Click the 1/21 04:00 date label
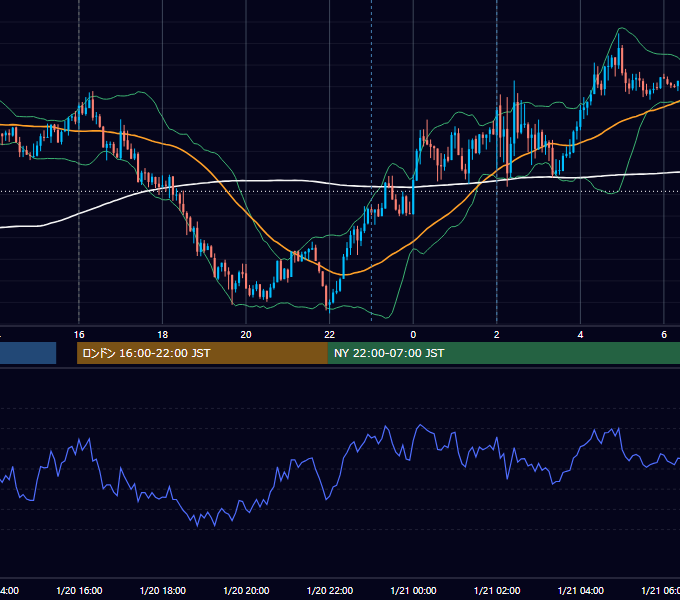The image size is (680, 600). (581, 591)
